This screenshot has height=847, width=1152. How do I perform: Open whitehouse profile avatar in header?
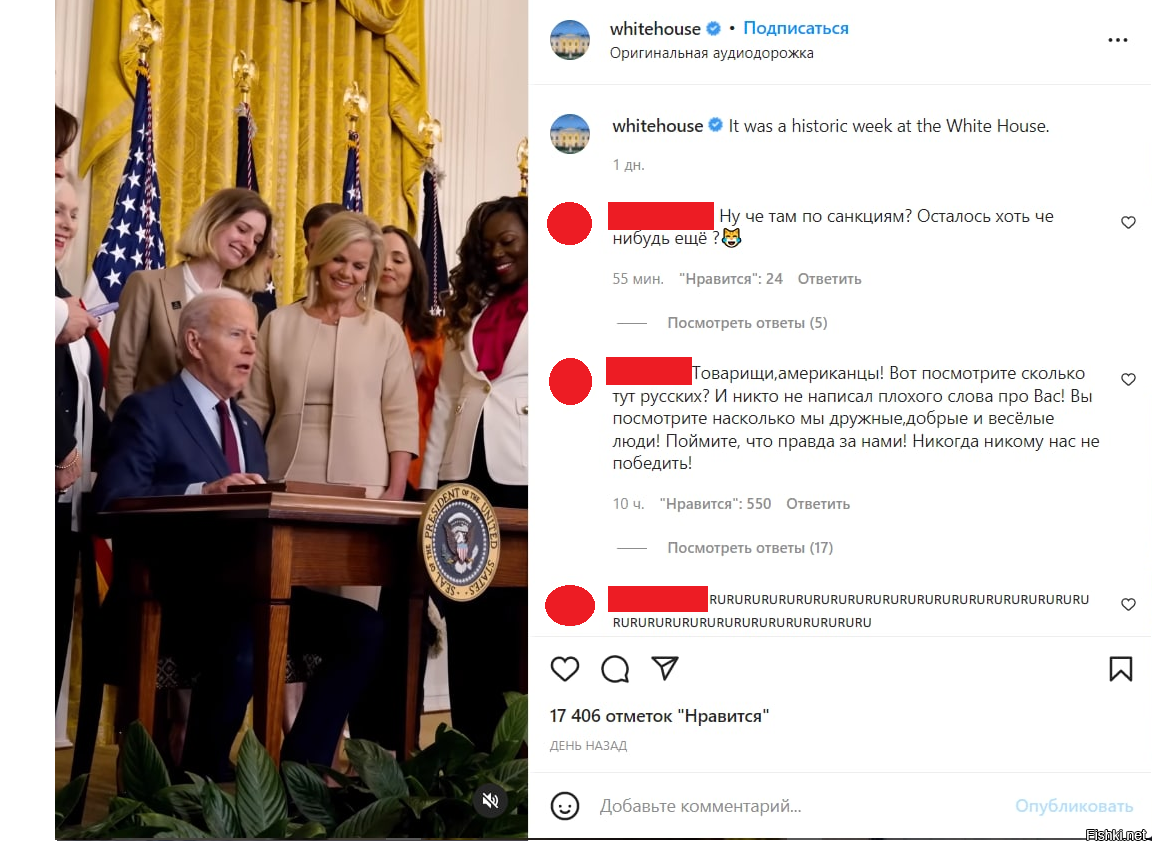pyautogui.click(x=569, y=40)
